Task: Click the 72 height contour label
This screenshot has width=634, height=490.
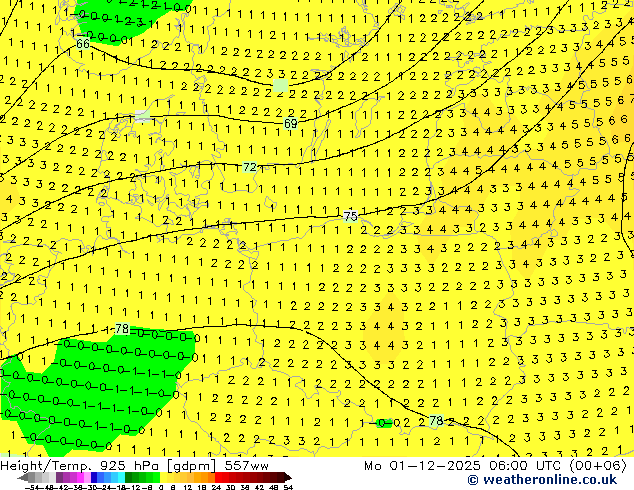Action: tap(249, 167)
